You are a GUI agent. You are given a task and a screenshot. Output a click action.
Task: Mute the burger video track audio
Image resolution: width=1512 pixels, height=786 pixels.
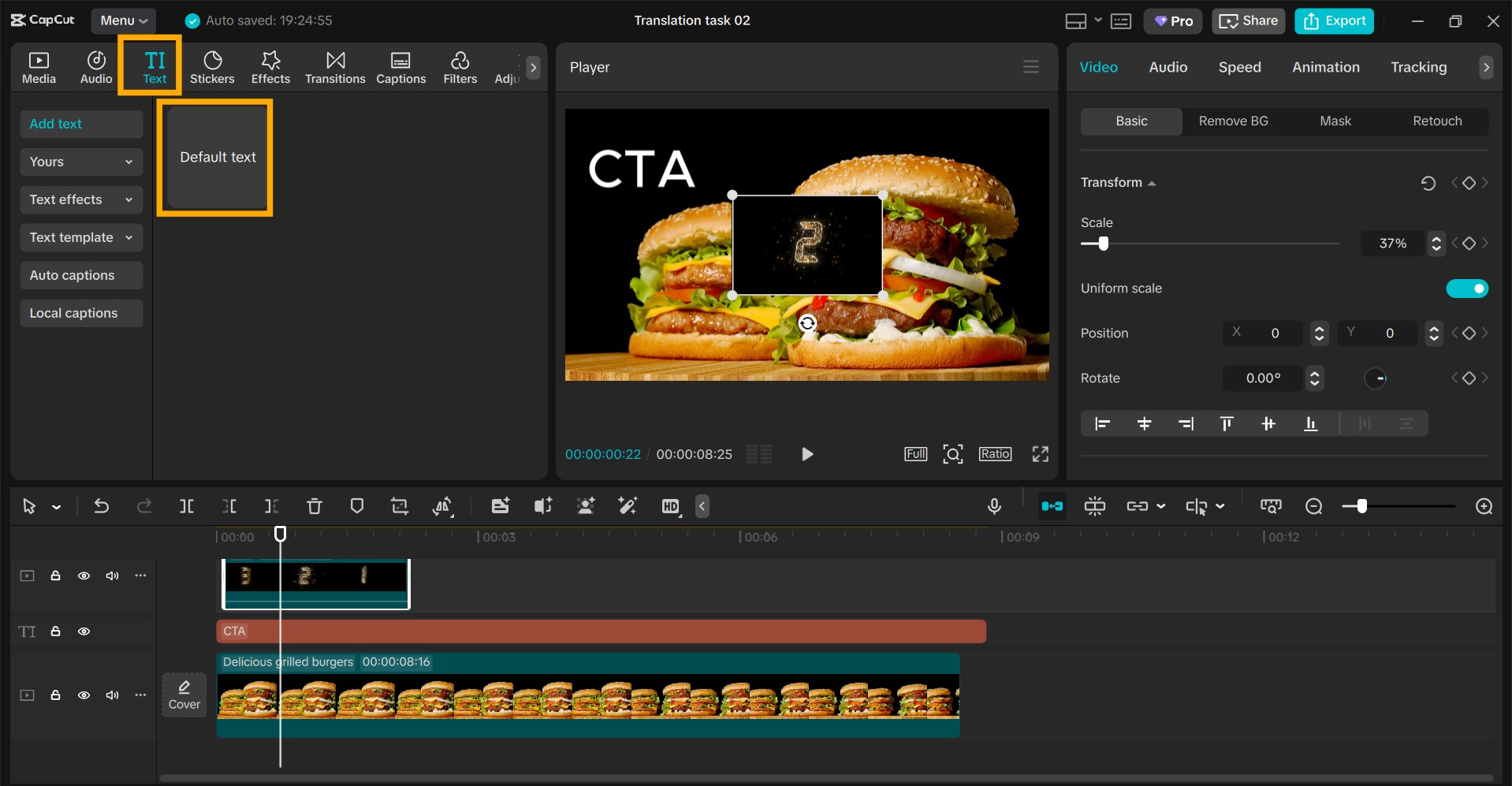[113, 695]
